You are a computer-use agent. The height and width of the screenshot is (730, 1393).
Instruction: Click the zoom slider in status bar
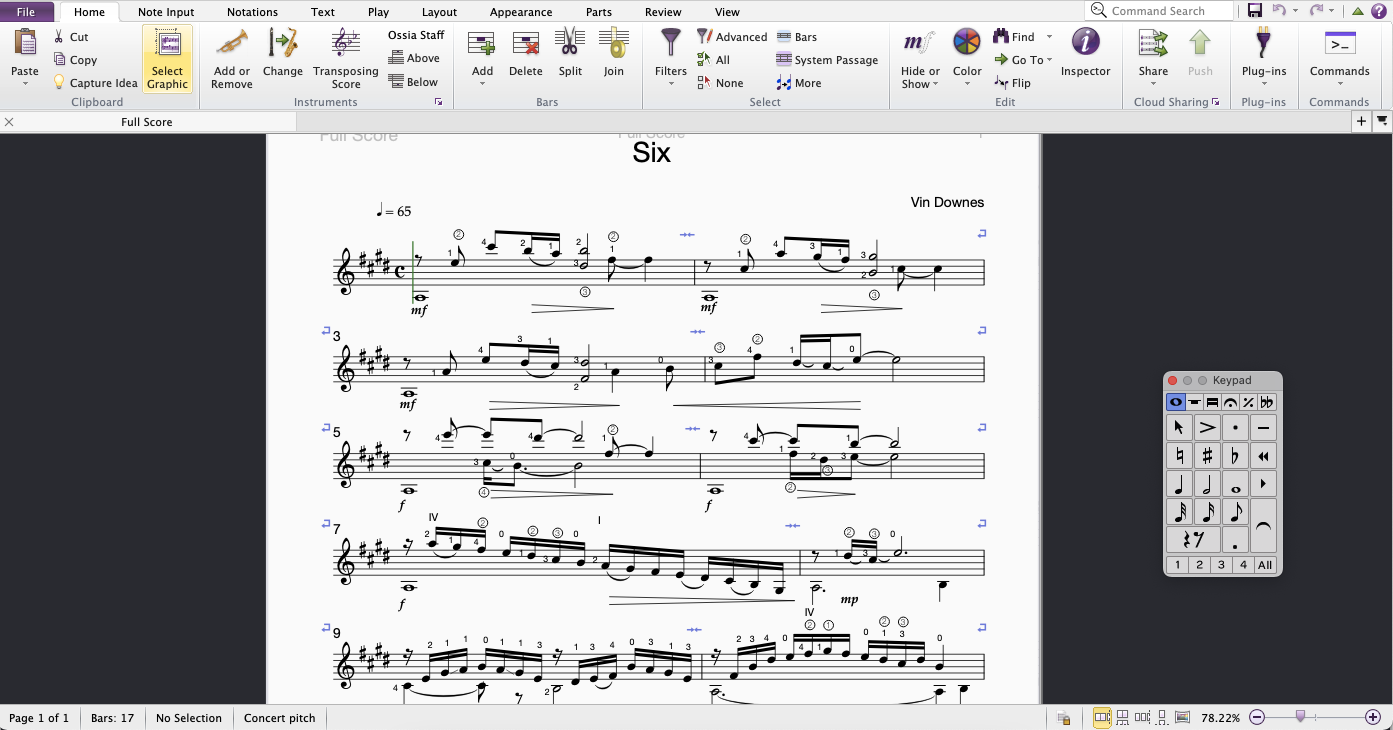pyautogui.click(x=1314, y=717)
